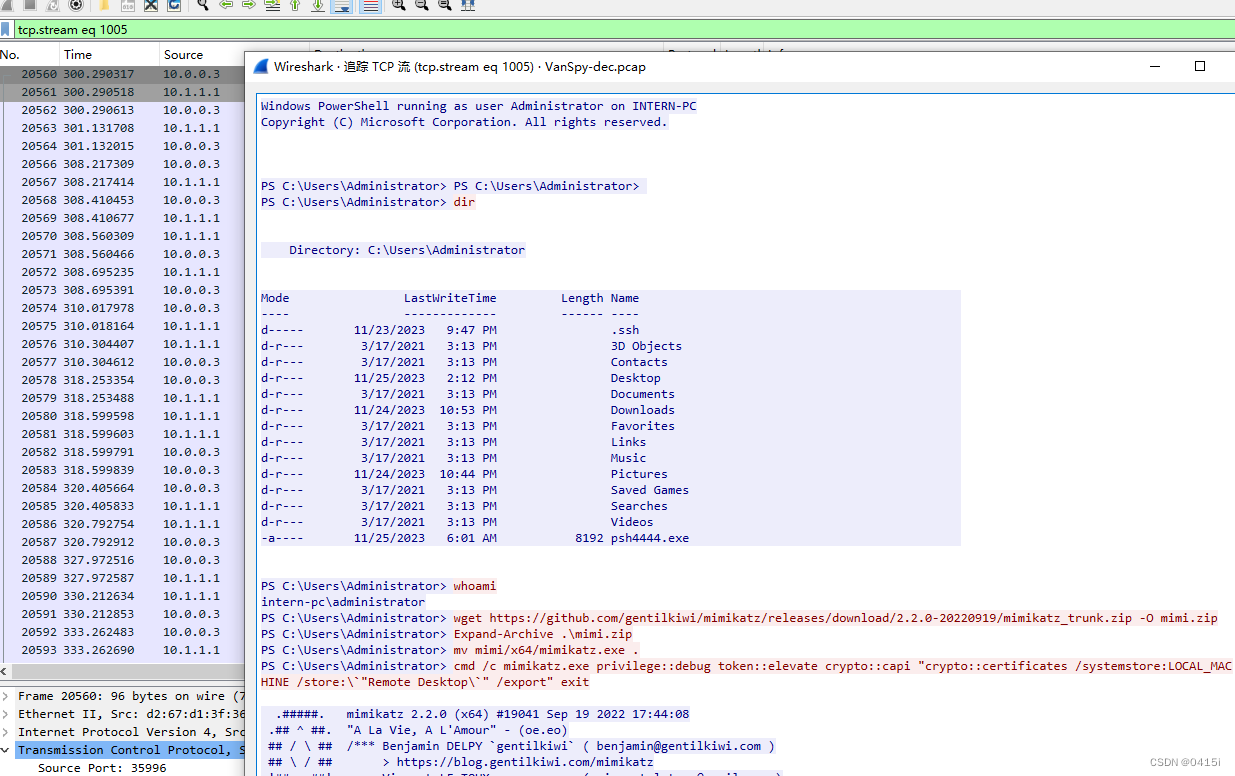Image resolution: width=1235 pixels, height=776 pixels.
Task: Click the wget mimikatz_trunk.zip command line
Action: pos(835,618)
